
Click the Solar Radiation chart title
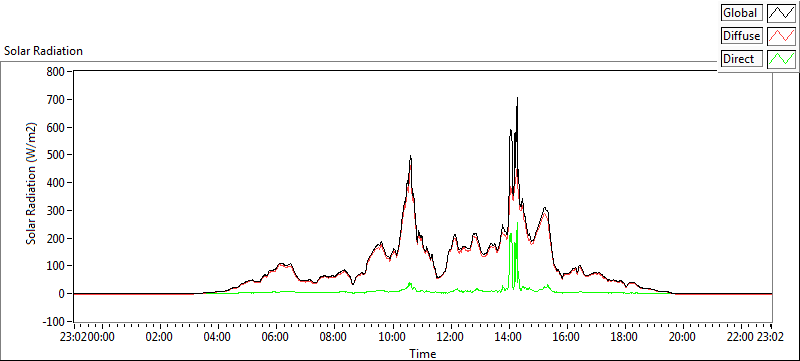pyautogui.click(x=43, y=51)
